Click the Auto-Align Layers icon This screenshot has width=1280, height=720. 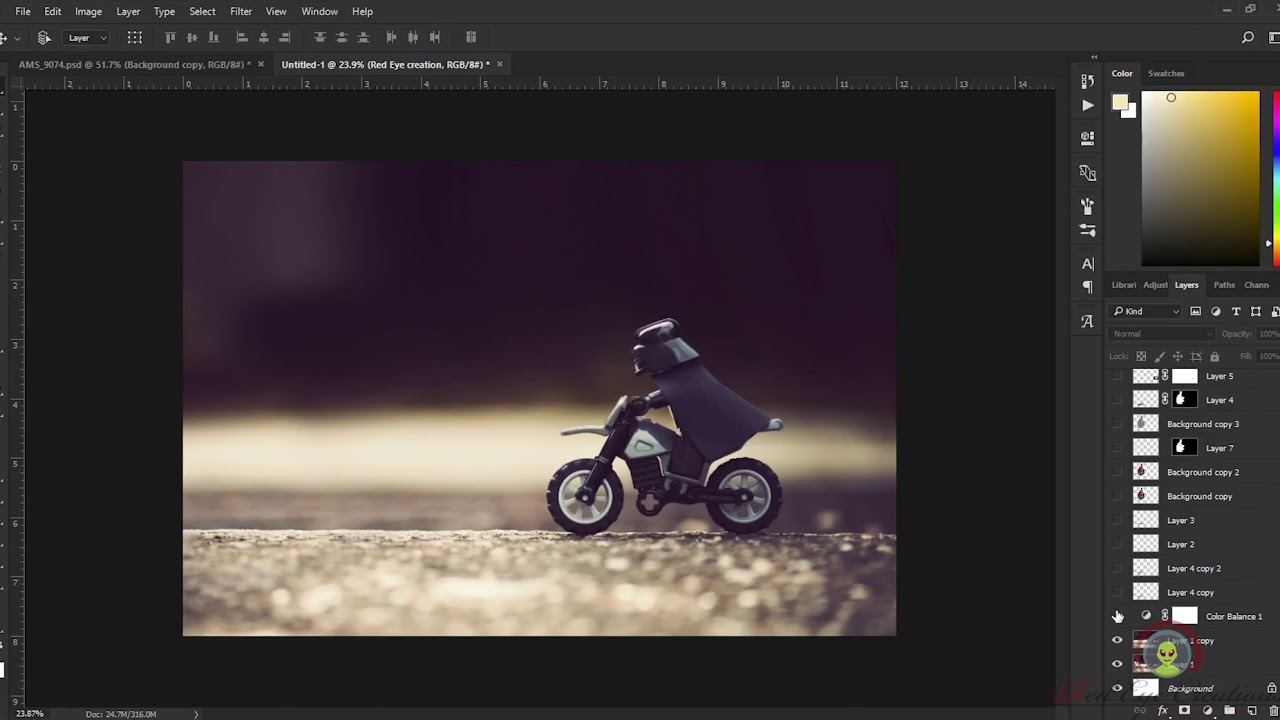pos(471,38)
